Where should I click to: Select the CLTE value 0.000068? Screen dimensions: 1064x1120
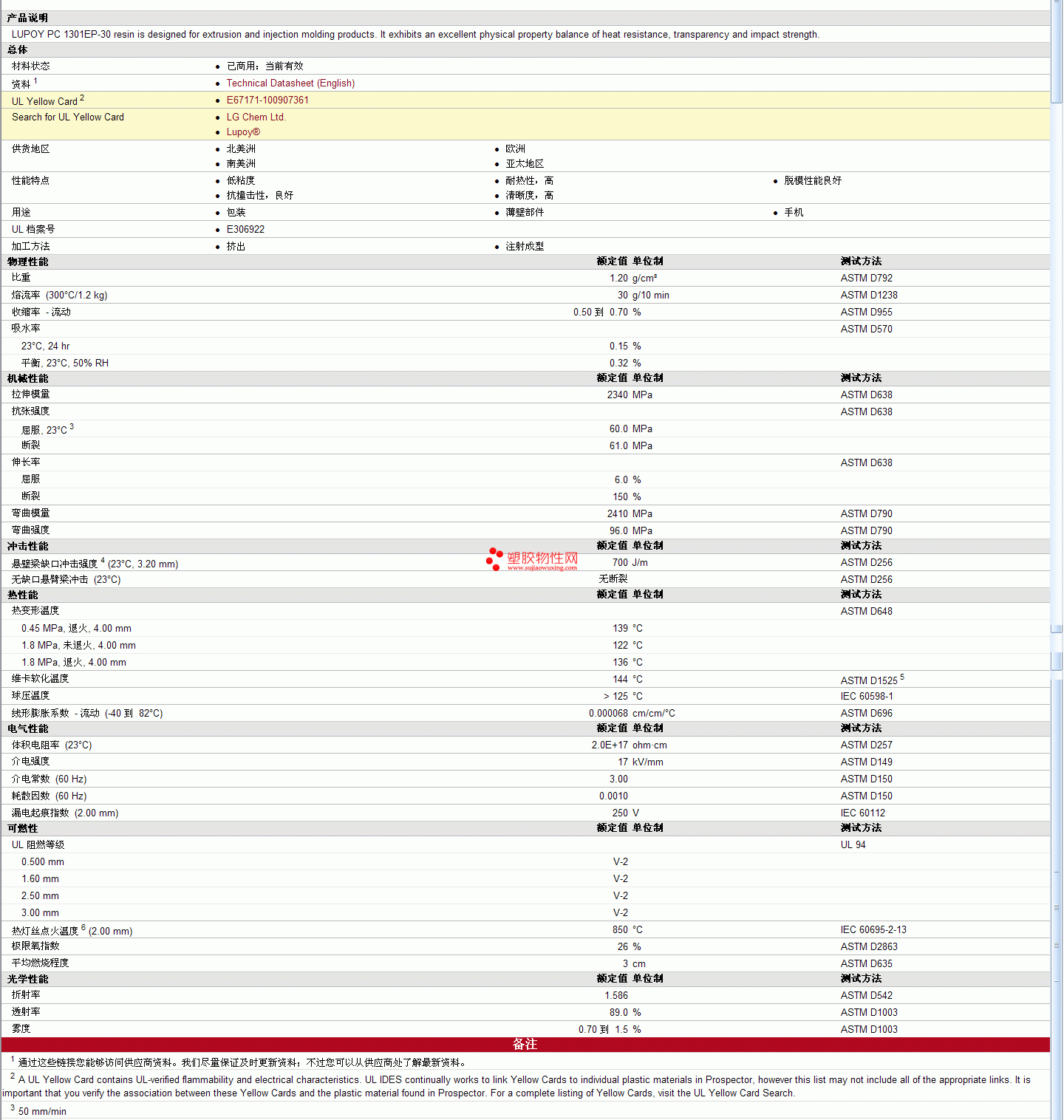click(x=608, y=714)
